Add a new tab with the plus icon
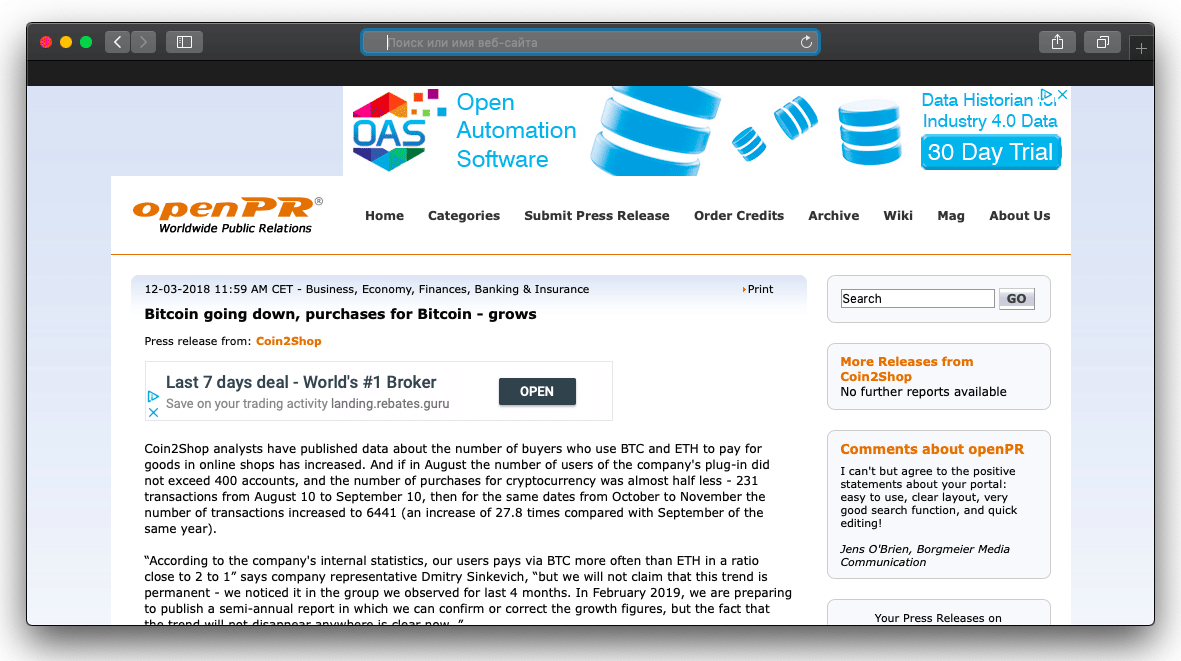Viewport: 1181px width, 661px height. click(x=1142, y=48)
